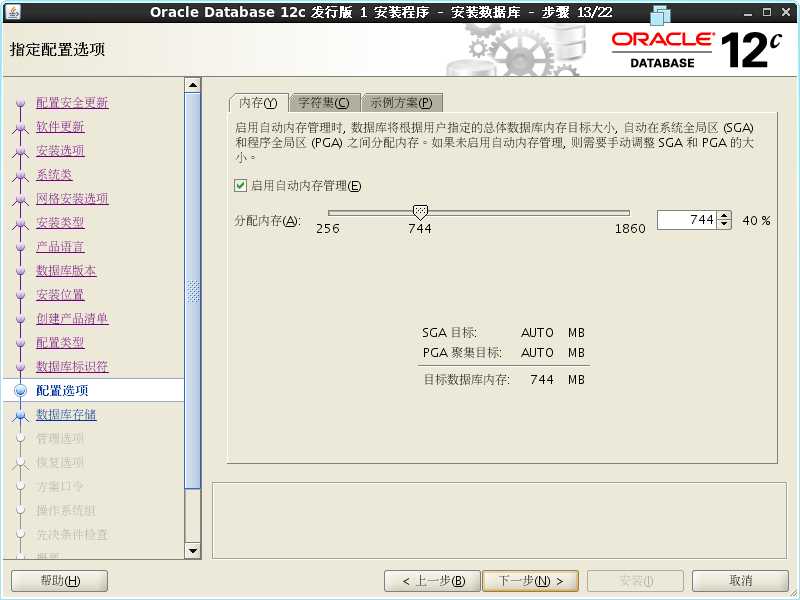Viewport: 800px width, 600px height.
Task: Click the 分配内存 slider thumb at 744
Action: tap(420, 212)
